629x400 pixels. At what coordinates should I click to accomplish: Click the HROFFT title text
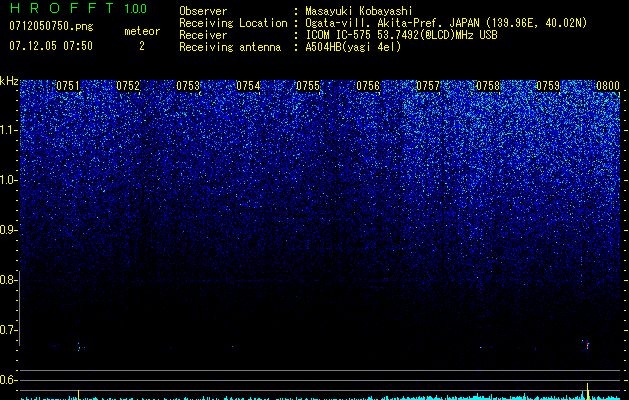click(x=62, y=8)
